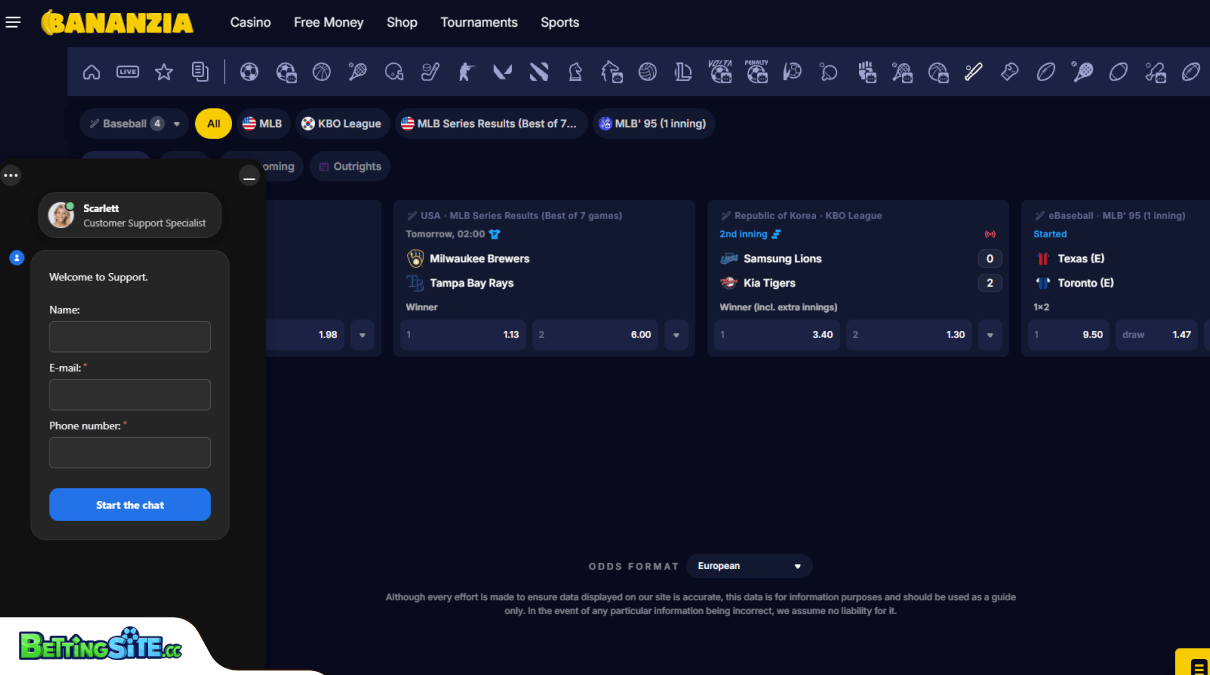Expand more markets for Brewers vs Rays
The height and width of the screenshot is (675, 1210).
676,335
